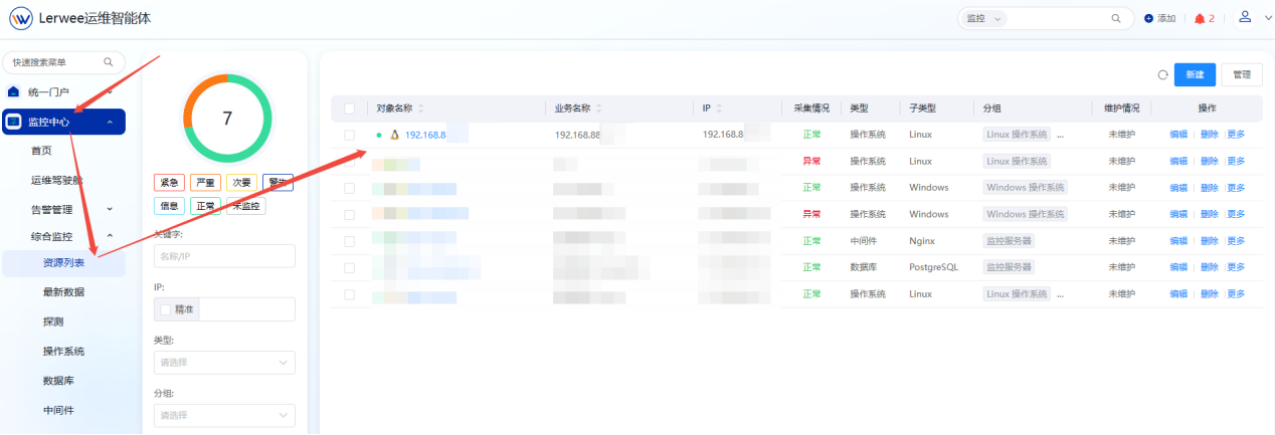
Task: Check the box for the normal Windows row
Action: coord(349,188)
